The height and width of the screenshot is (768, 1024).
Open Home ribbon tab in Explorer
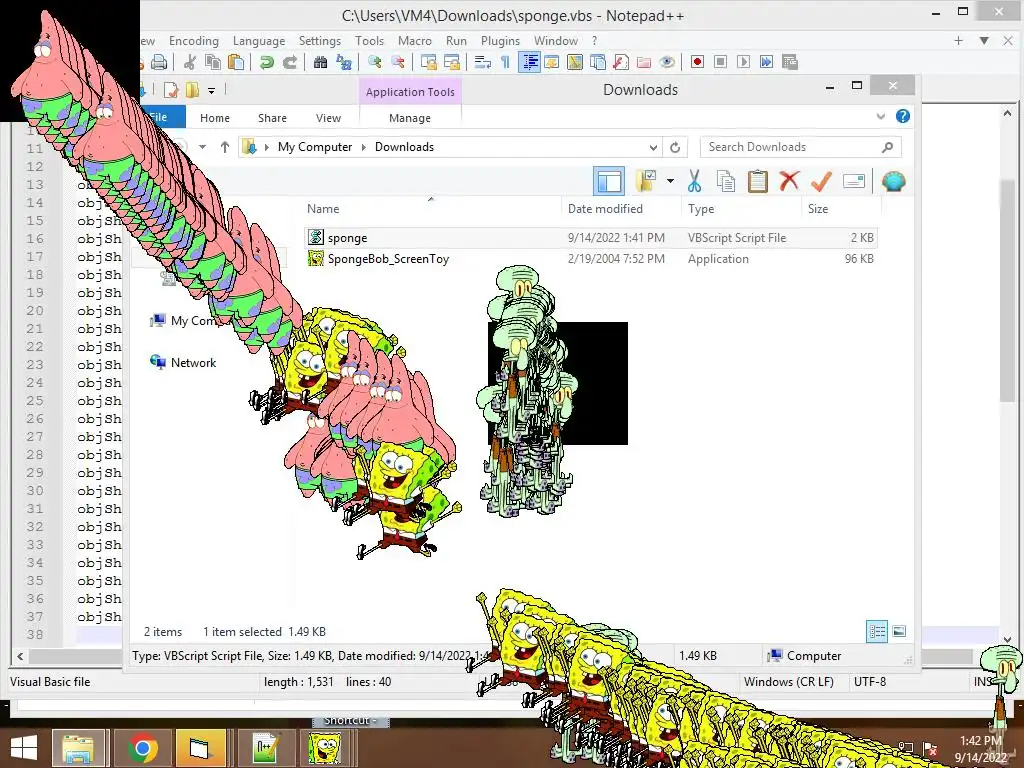(x=215, y=118)
